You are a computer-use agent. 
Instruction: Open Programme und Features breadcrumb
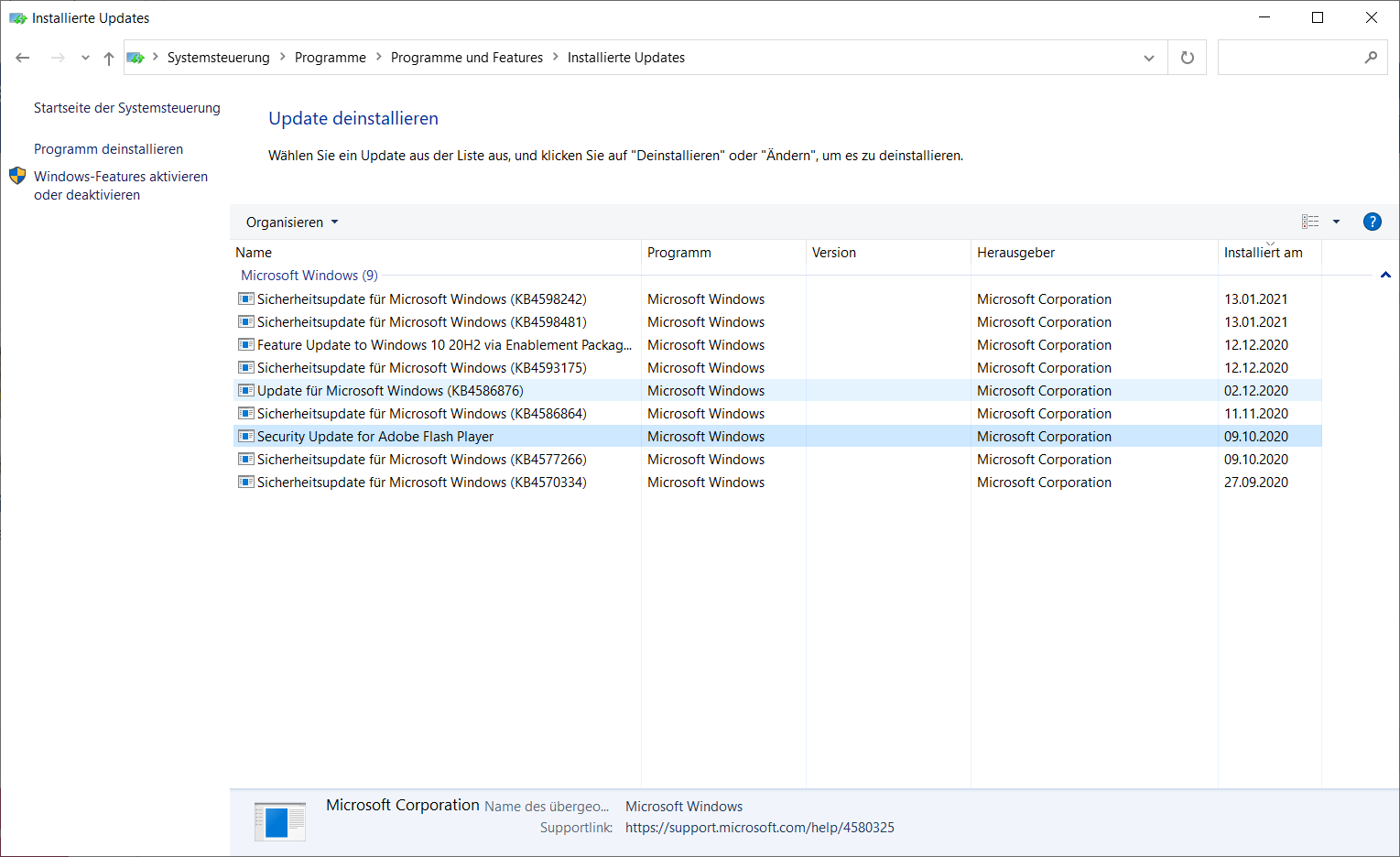click(467, 58)
